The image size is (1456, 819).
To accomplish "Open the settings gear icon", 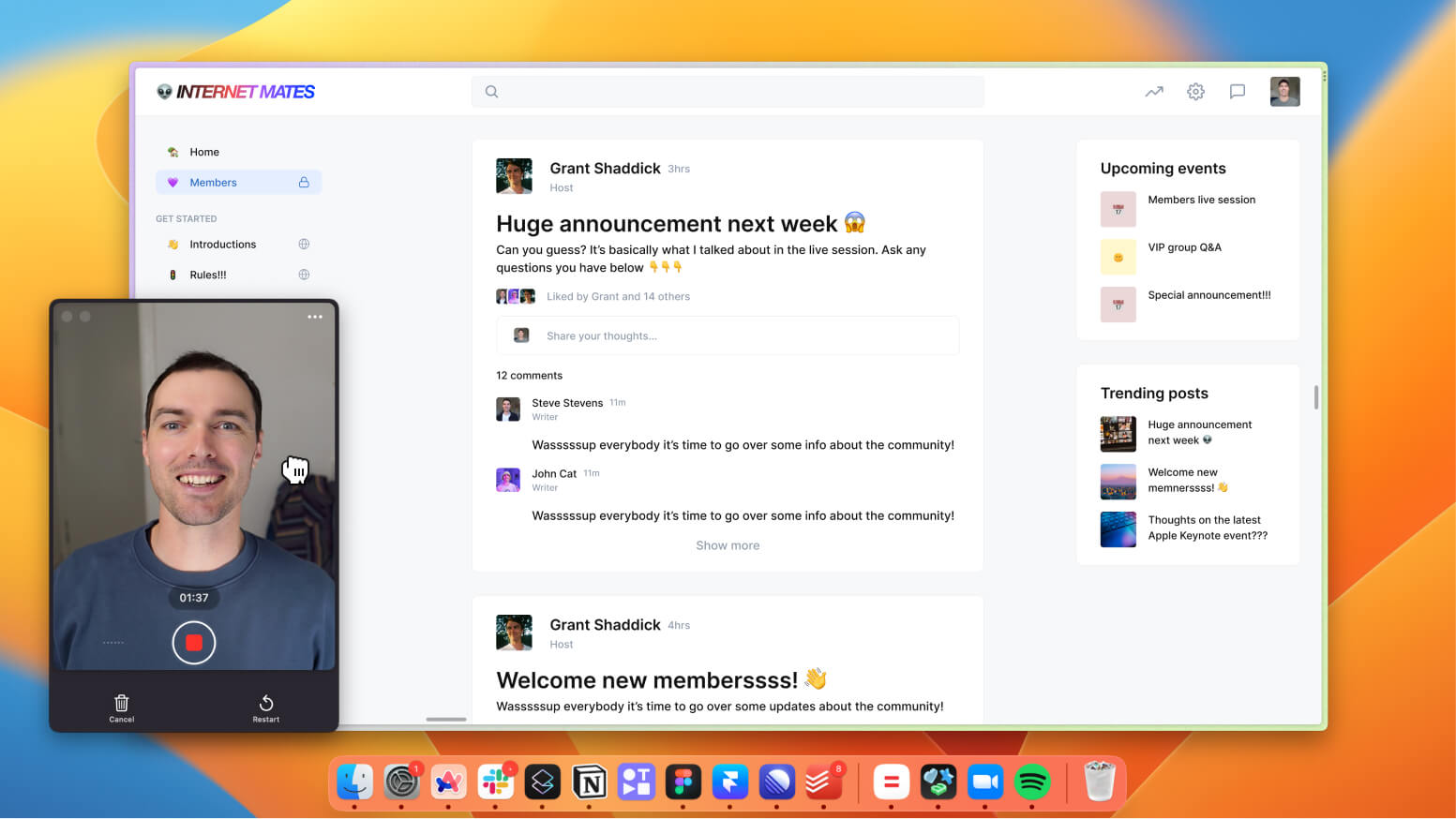I will coord(1195,91).
